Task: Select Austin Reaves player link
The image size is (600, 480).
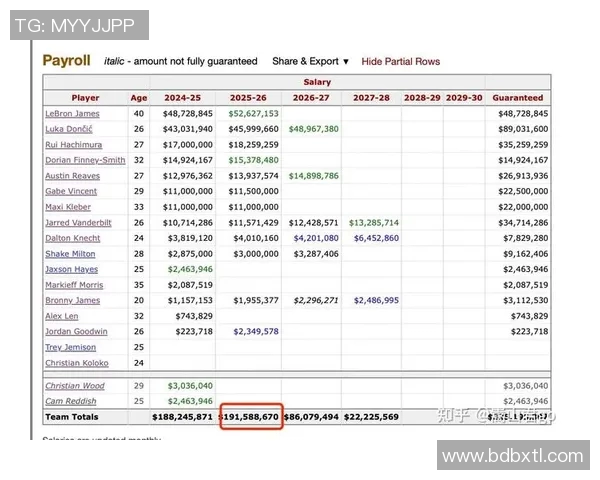Action: (x=73, y=176)
